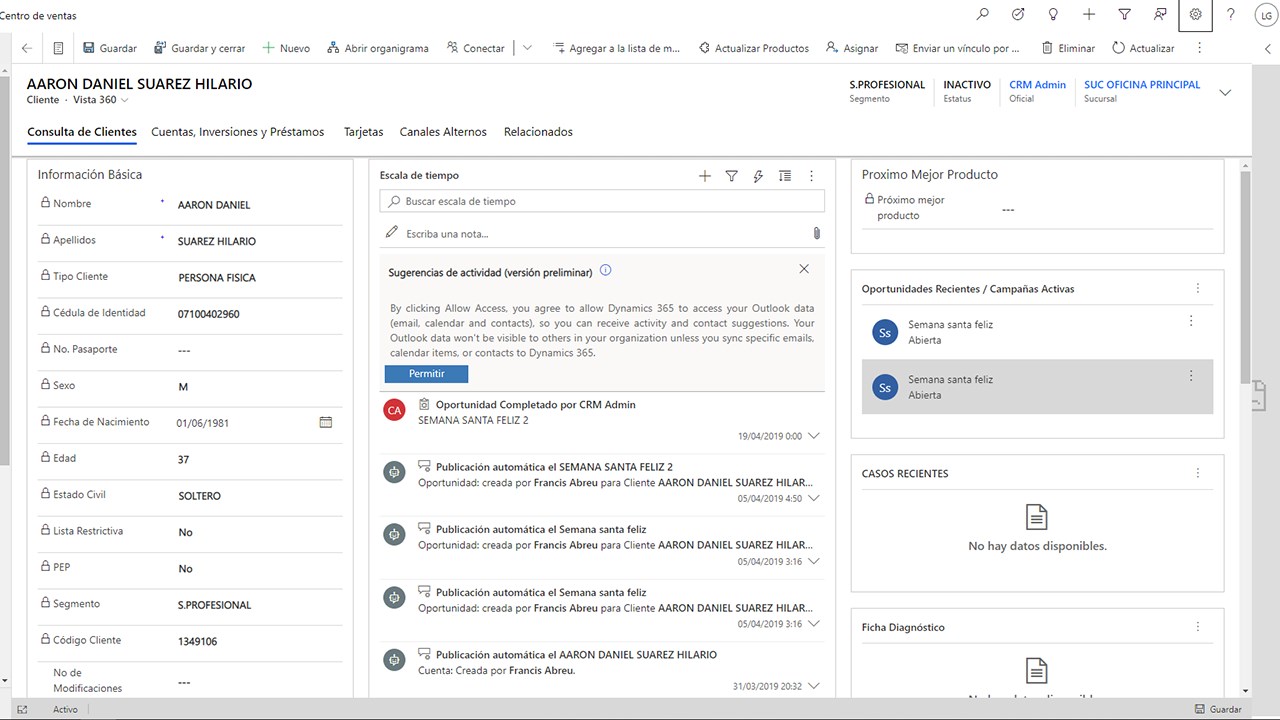Click the note attachment paperclip icon

pos(816,233)
